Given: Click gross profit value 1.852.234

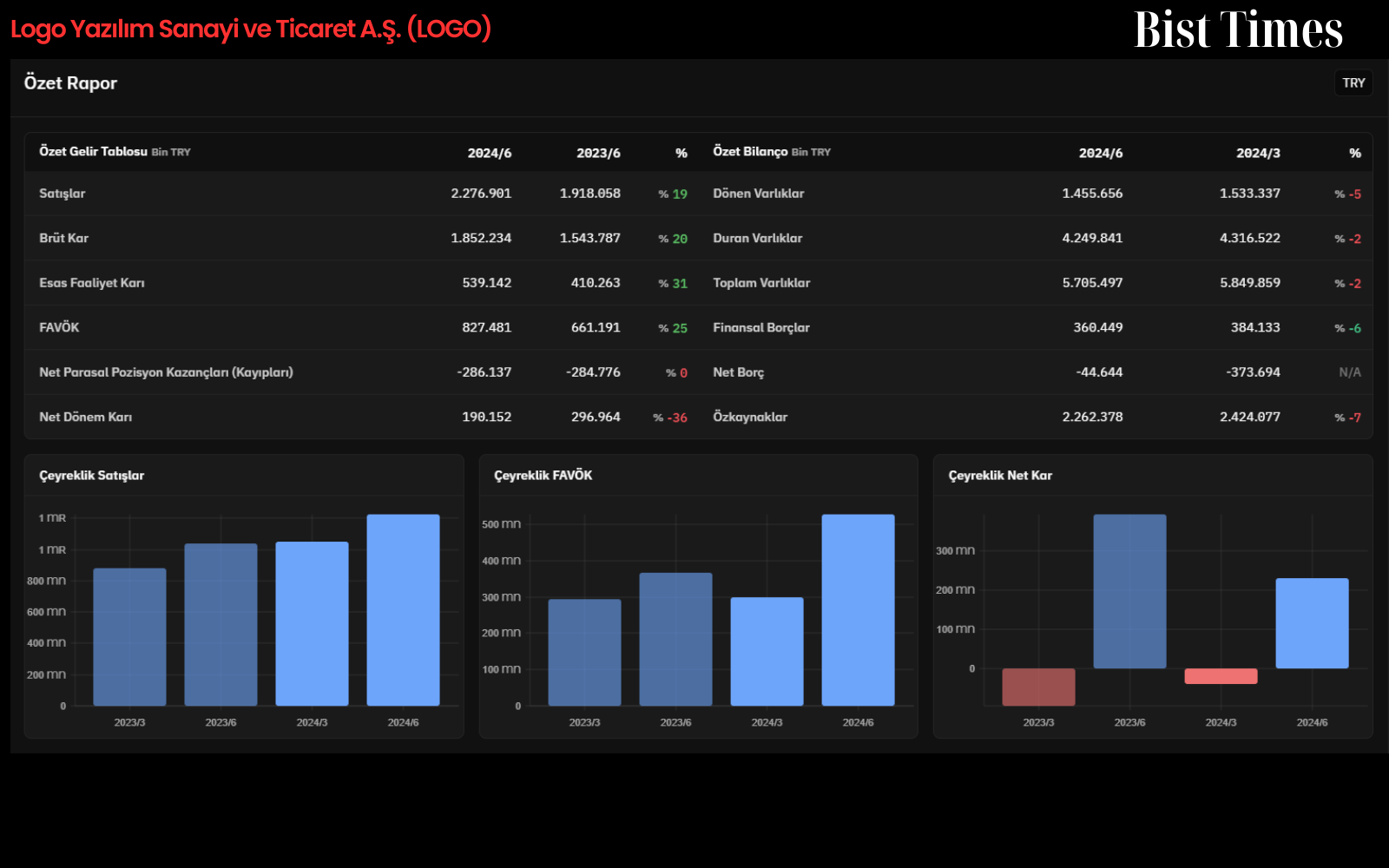Looking at the screenshot, I should [x=481, y=238].
